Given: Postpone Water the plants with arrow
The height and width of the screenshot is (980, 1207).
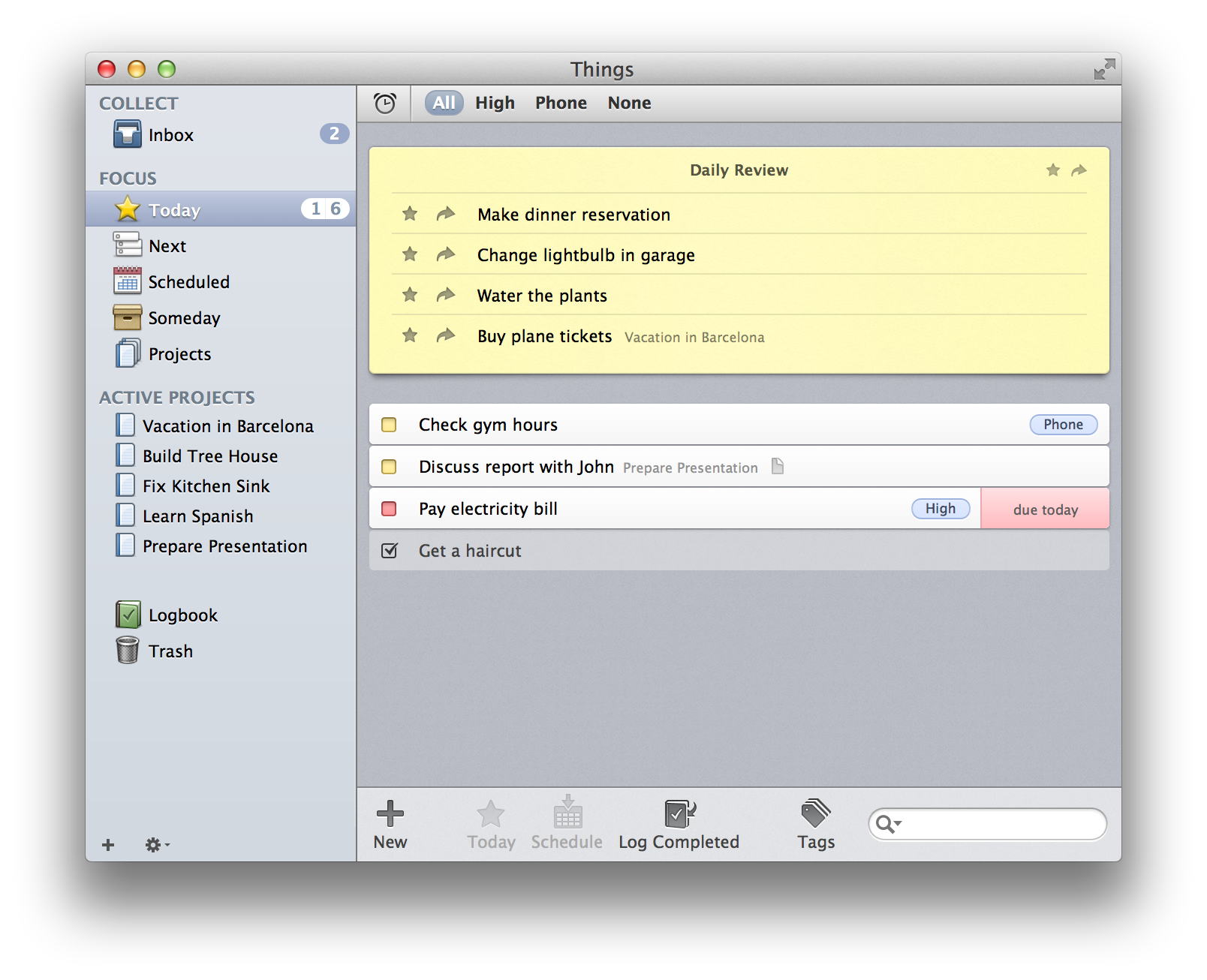Looking at the screenshot, I should click(x=446, y=295).
